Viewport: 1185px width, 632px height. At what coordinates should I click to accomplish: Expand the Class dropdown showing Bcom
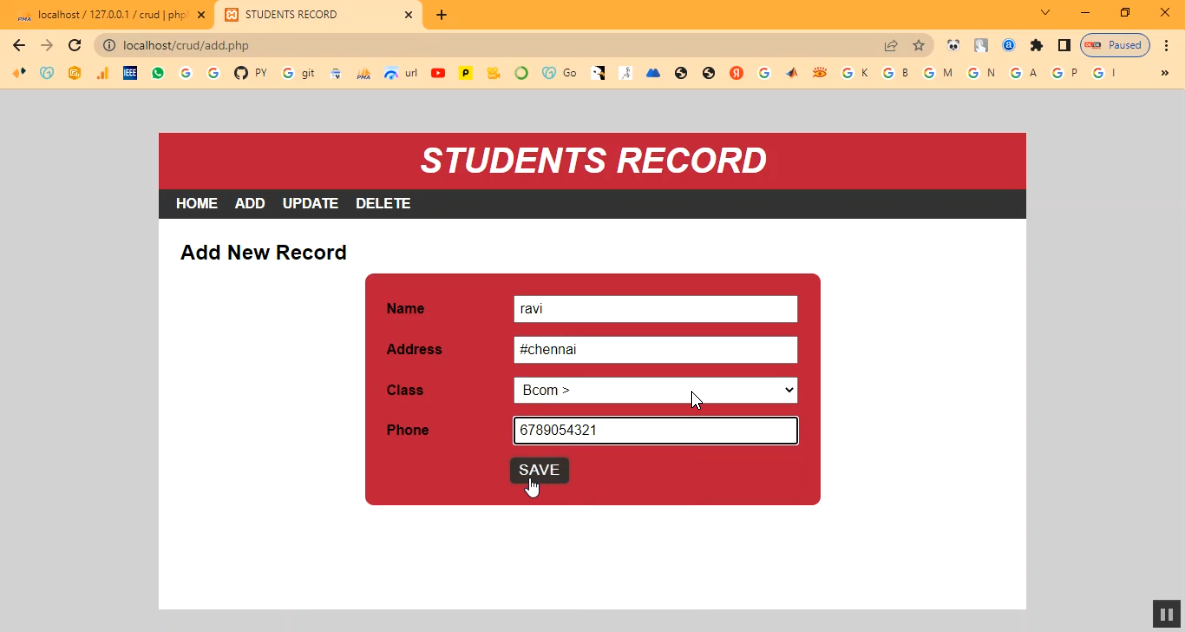coord(655,390)
